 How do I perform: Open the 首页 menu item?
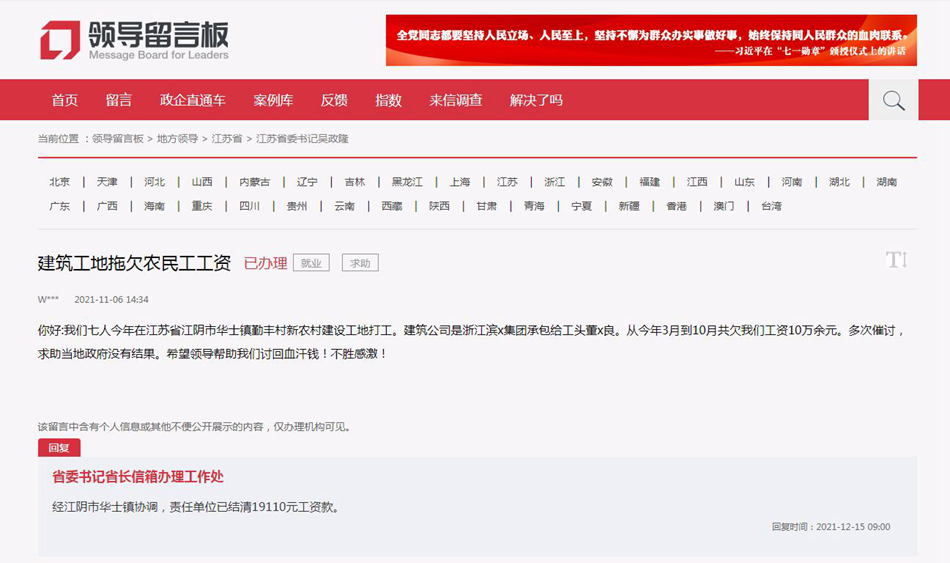(x=65, y=100)
